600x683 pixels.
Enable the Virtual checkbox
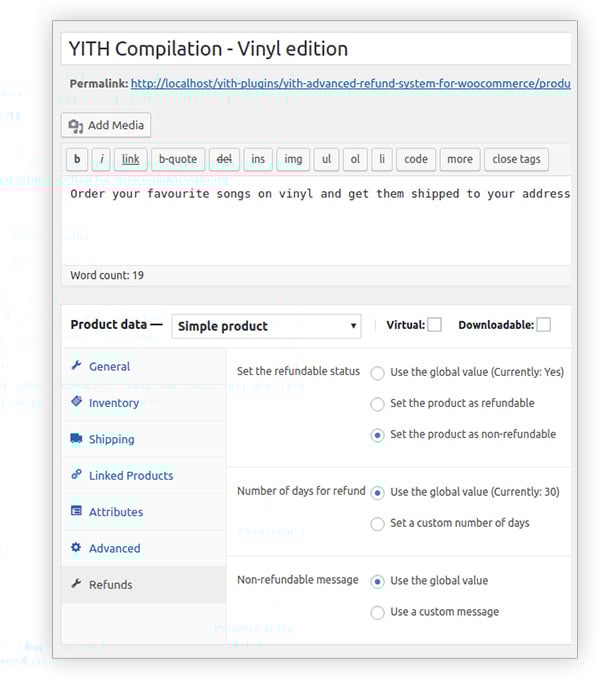point(434,324)
